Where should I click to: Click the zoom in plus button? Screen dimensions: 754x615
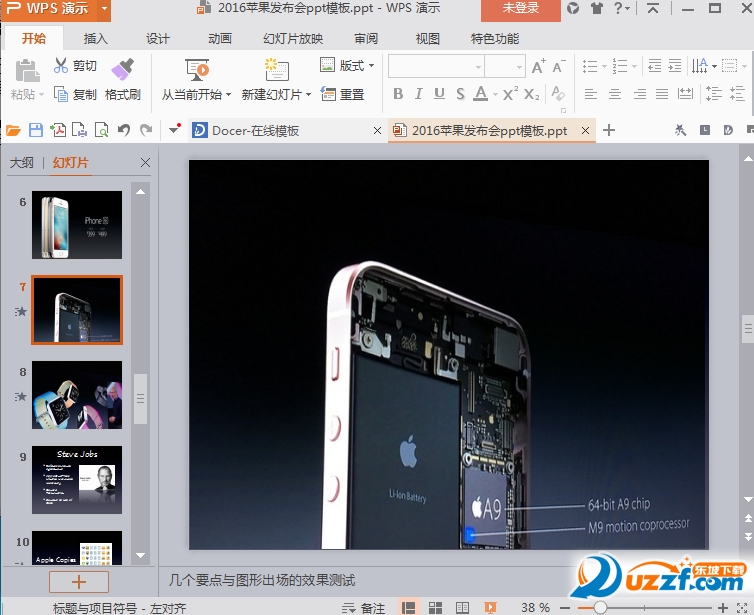(722, 608)
